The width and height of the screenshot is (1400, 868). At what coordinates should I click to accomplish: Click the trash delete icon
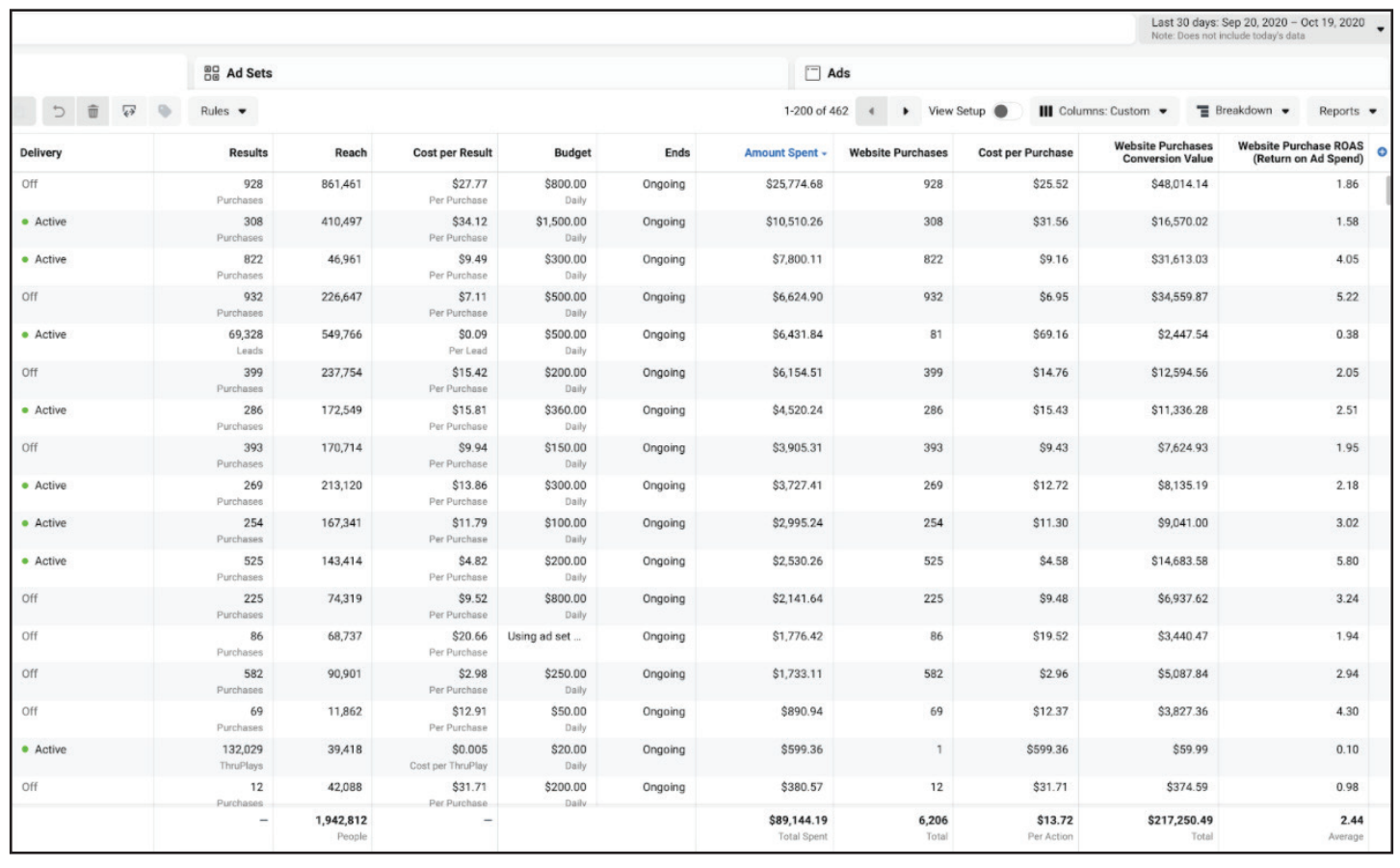[x=93, y=112]
